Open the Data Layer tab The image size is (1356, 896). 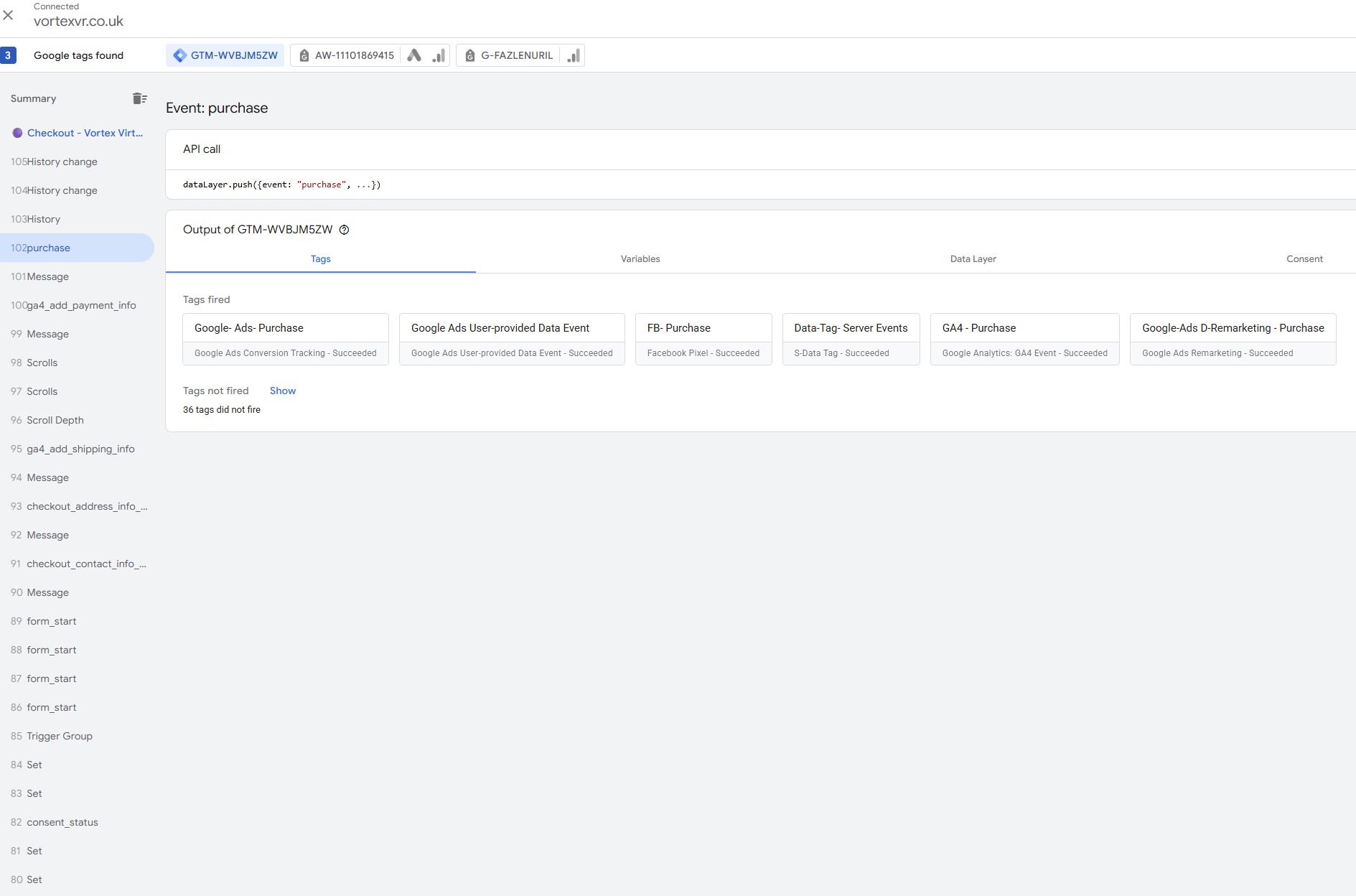973,259
